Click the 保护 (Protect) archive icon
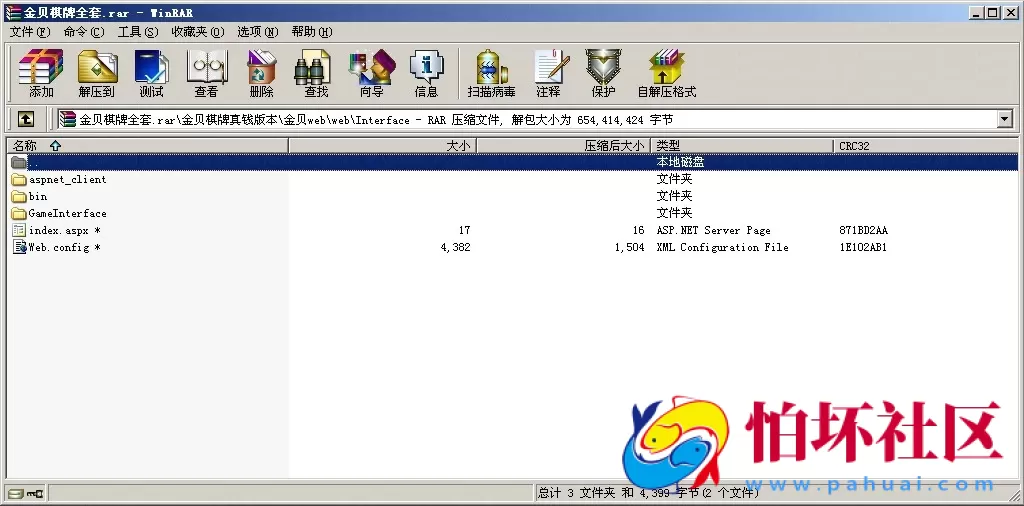The width and height of the screenshot is (1024, 506). [603, 73]
